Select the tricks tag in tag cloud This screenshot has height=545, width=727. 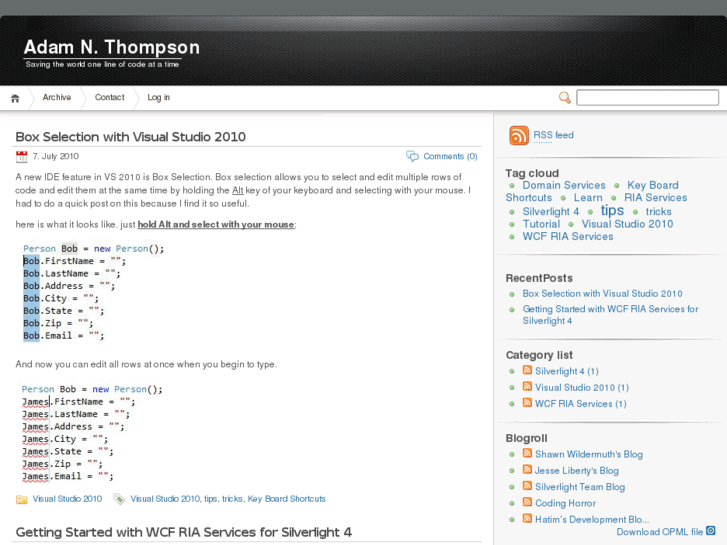pyautogui.click(x=658, y=212)
